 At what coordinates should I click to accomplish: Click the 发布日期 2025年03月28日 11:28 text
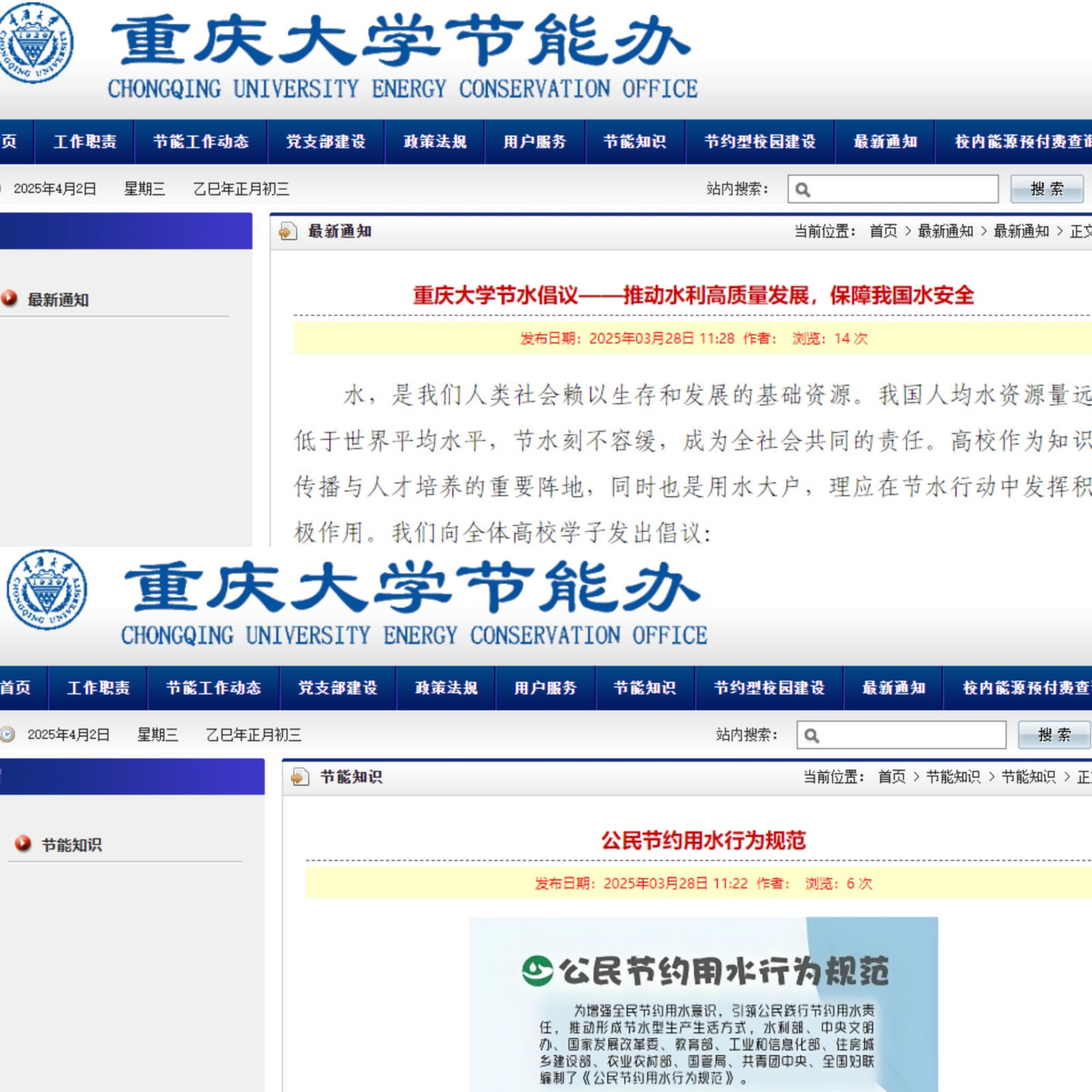coord(627,339)
